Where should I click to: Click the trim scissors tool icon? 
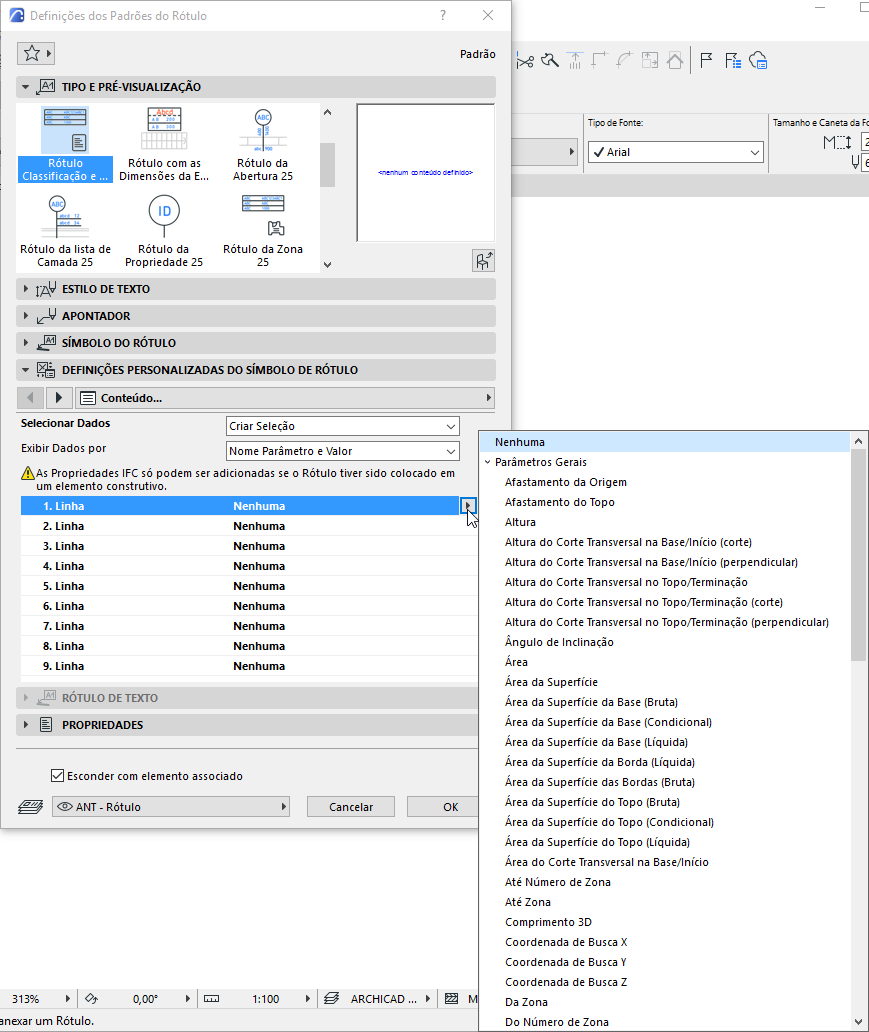click(x=525, y=61)
